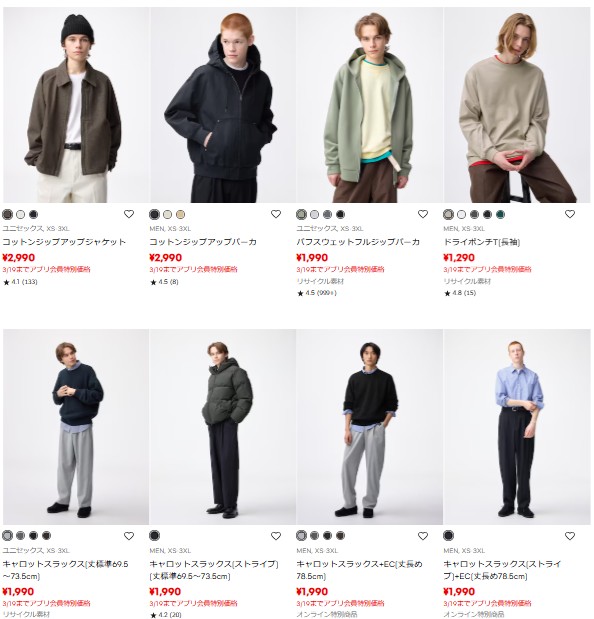Select black swatch for コットンジップアップジャケット
The width and height of the screenshot is (594, 619).
[34, 214]
